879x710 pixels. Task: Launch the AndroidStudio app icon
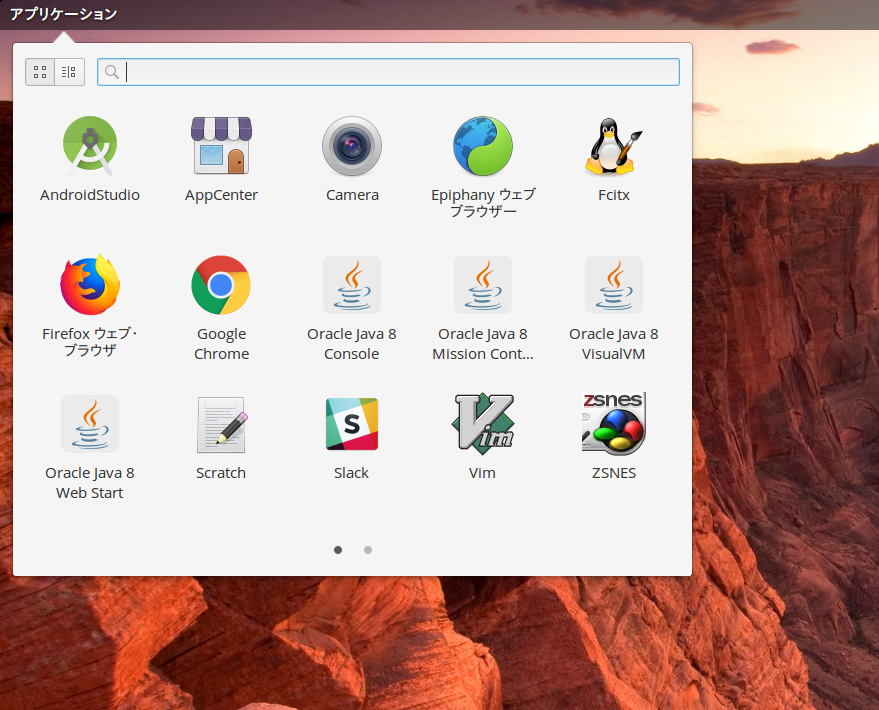pos(90,146)
